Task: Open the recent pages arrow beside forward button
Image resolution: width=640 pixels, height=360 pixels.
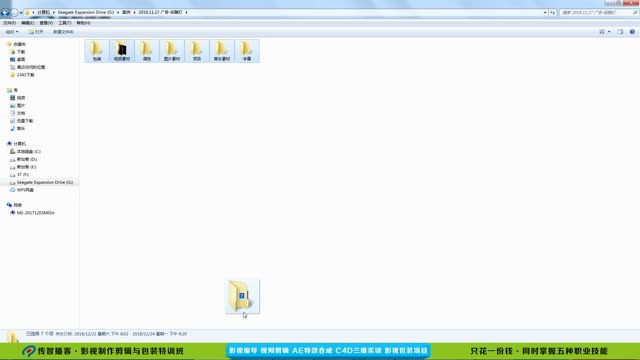Action: point(21,13)
